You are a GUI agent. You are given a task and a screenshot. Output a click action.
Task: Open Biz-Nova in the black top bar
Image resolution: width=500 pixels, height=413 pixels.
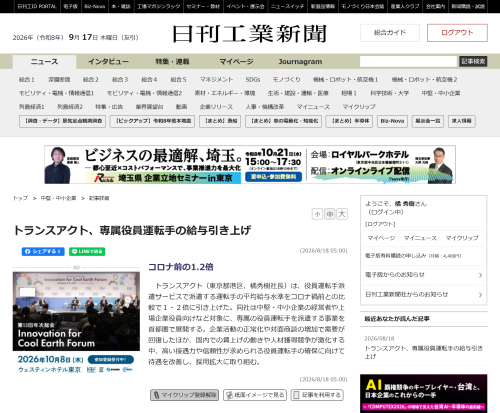[95, 6]
